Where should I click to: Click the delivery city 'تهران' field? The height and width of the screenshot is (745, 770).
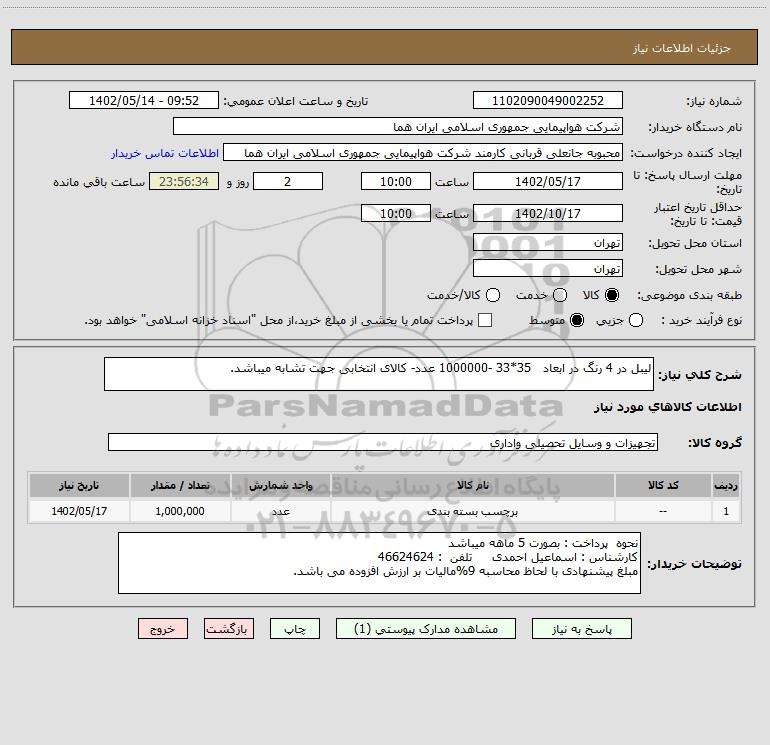click(x=548, y=268)
